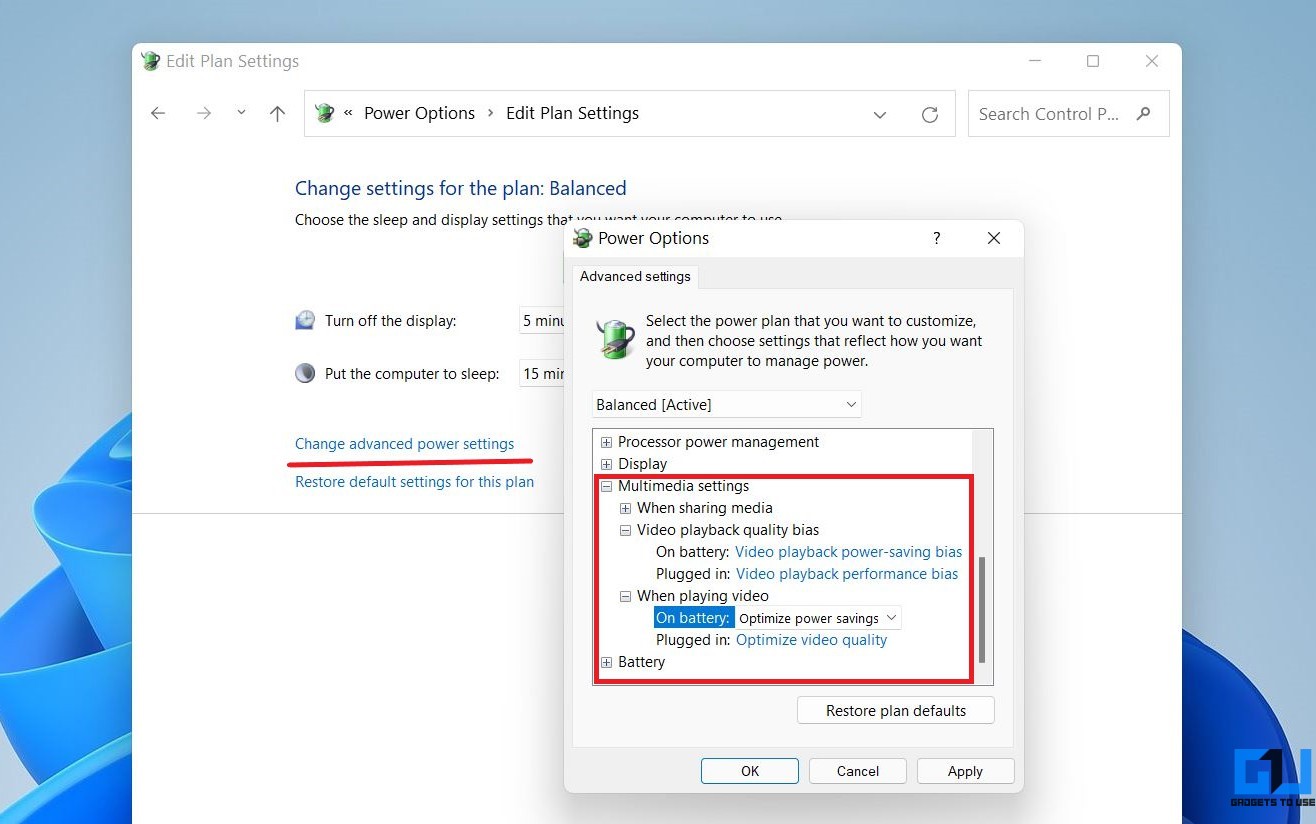Screen dimensions: 1316x824
Task: Click Video playback performance bias value
Action: (x=847, y=574)
